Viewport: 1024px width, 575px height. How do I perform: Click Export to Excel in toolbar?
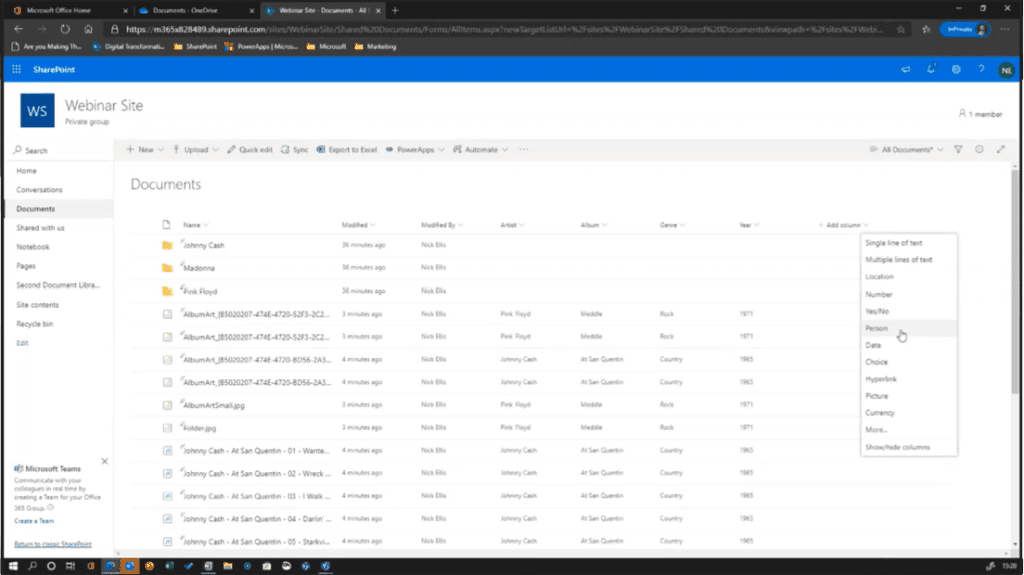coord(347,149)
